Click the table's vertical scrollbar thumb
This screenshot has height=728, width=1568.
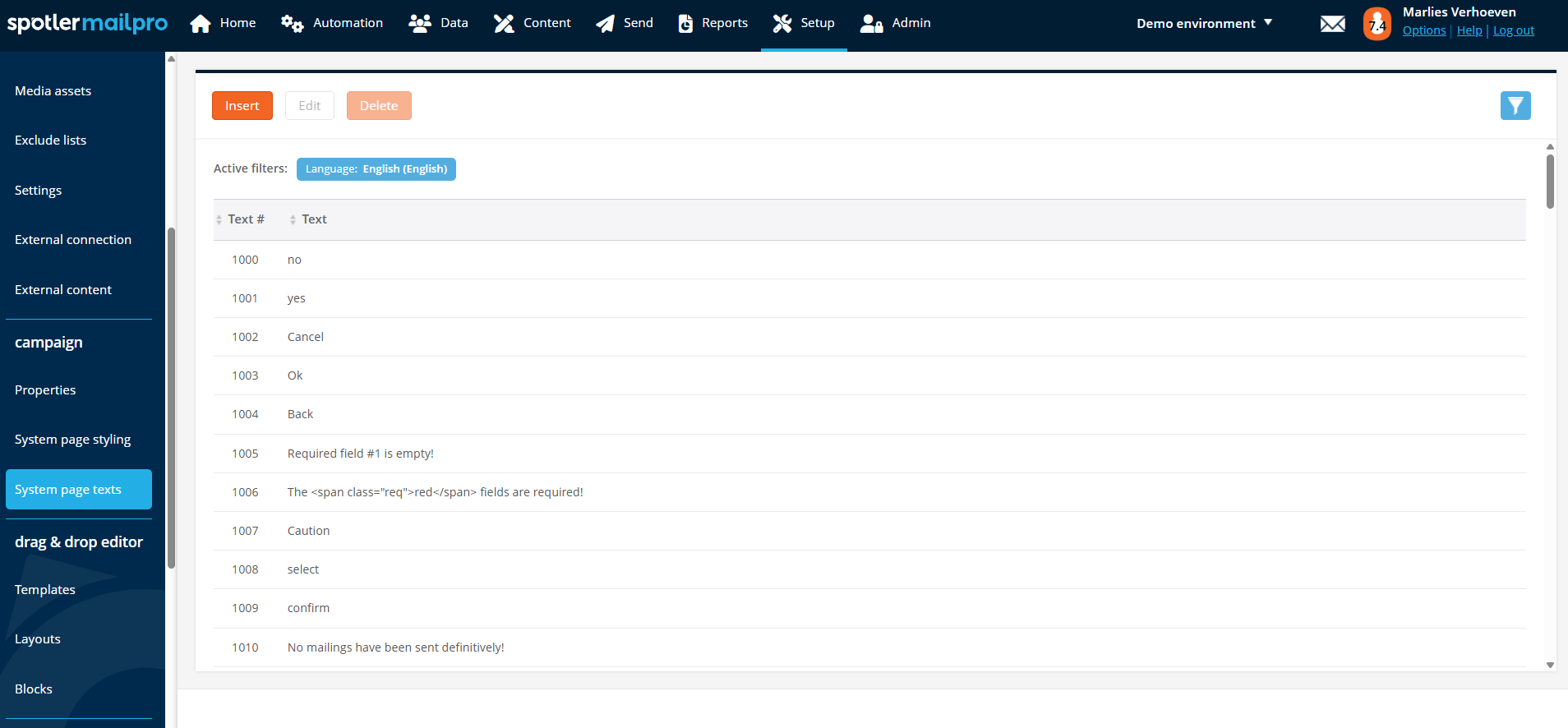click(1550, 181)
